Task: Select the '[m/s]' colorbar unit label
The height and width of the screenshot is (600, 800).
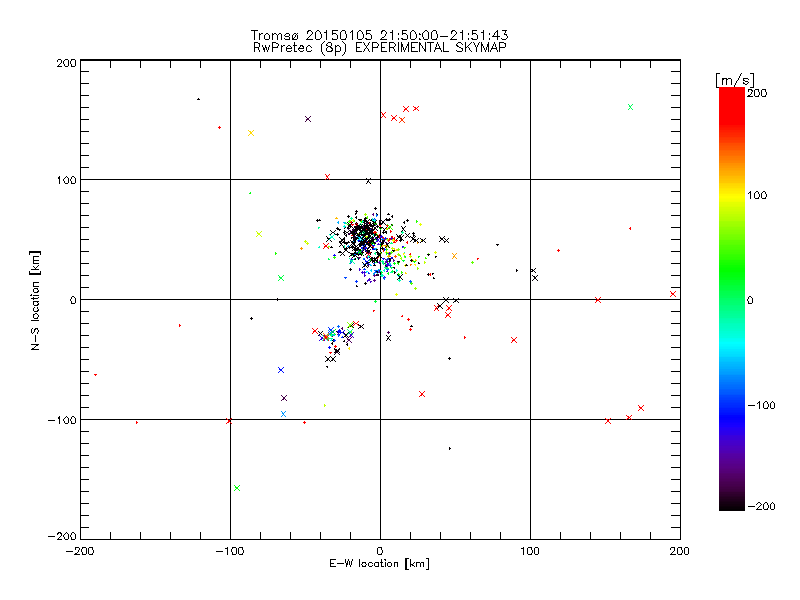Action: point(734,80)
